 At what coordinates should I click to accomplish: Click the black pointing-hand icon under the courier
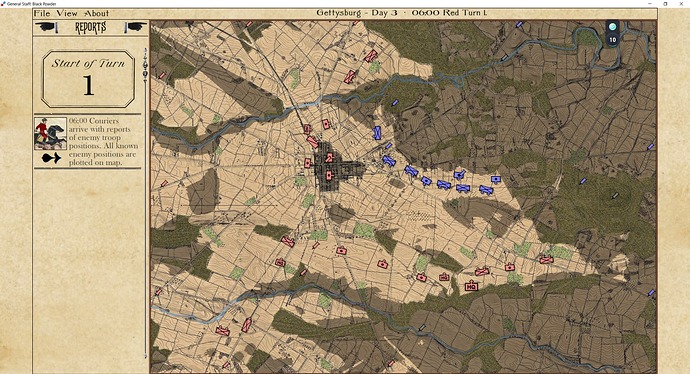(x=51, y=158)
